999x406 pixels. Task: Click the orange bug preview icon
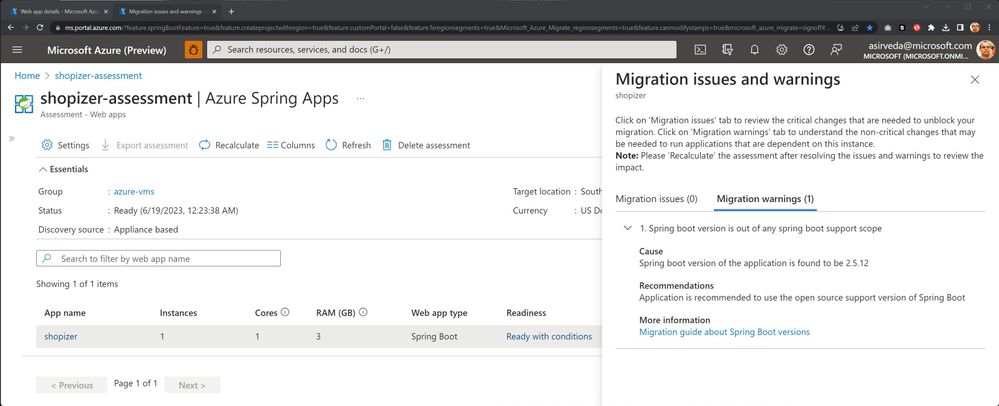[x=194, y=50]
